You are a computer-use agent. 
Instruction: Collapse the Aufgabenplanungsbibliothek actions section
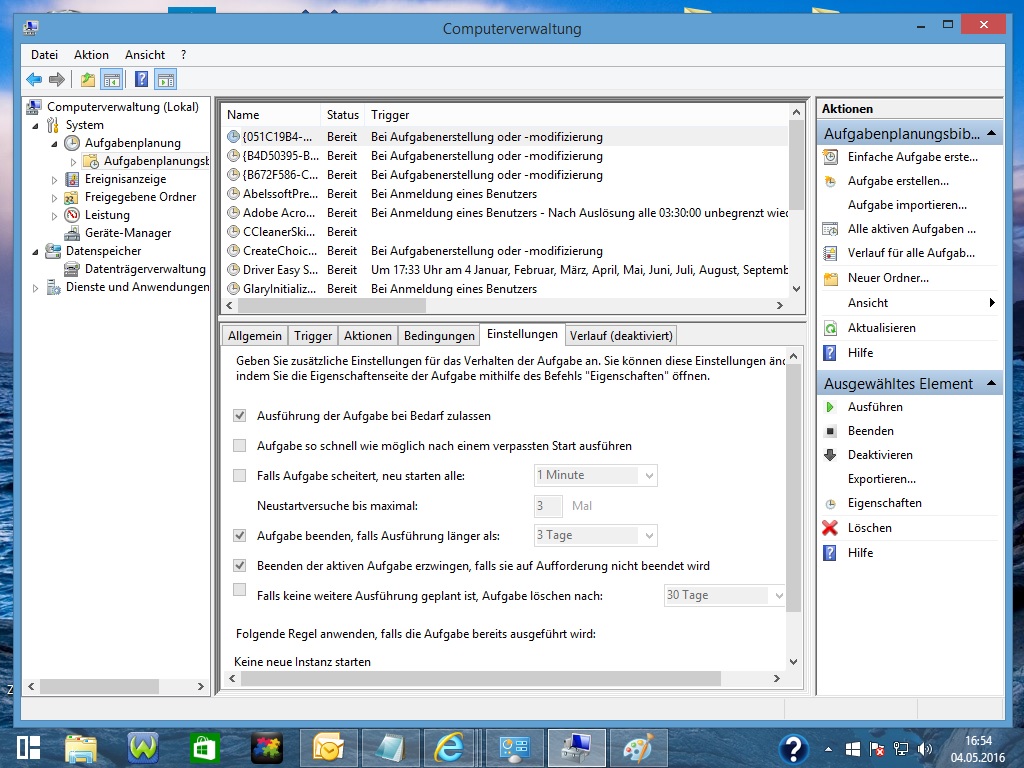[991, 133]
